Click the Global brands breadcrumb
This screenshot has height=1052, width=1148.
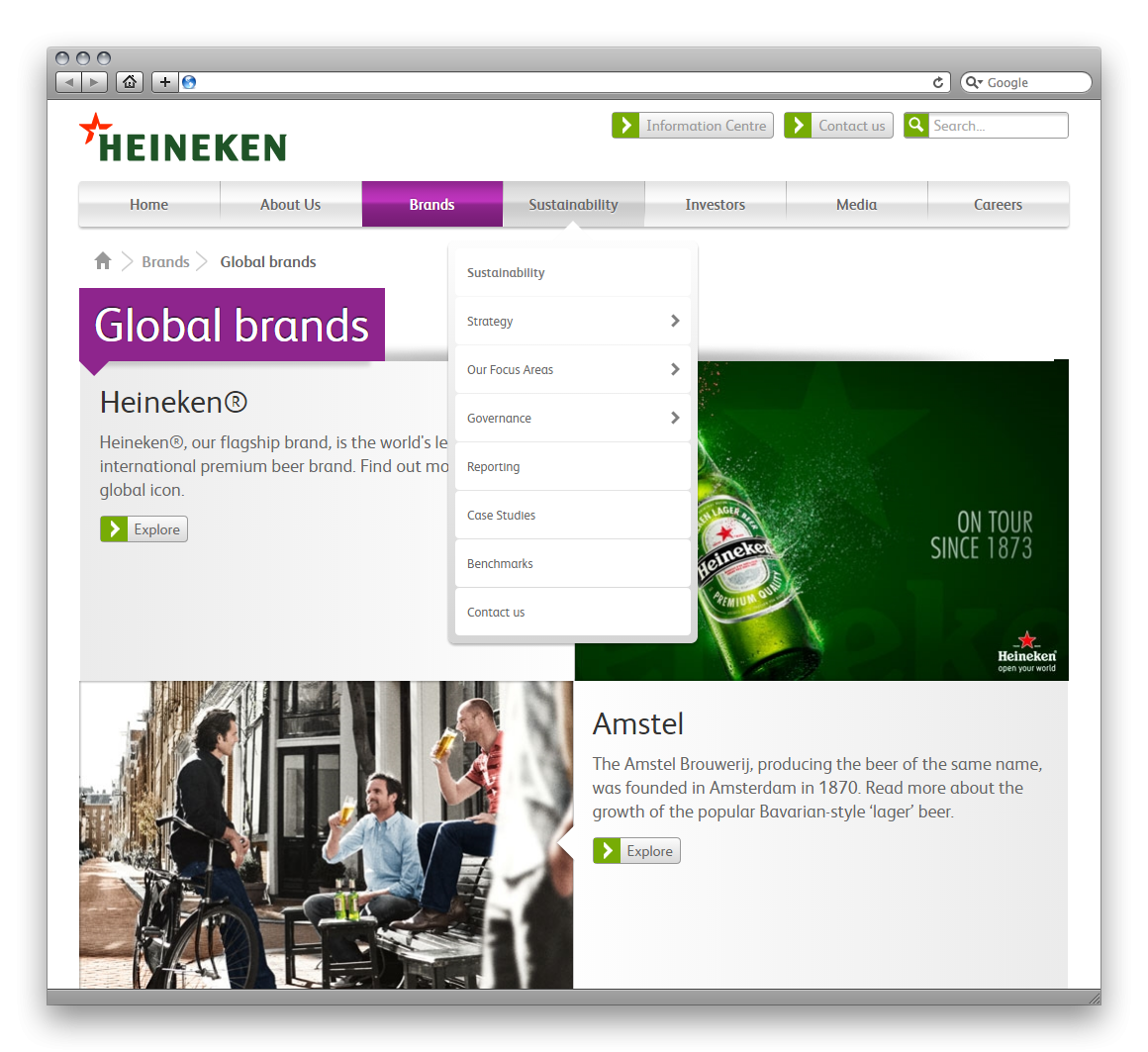[x=268, y=261]
